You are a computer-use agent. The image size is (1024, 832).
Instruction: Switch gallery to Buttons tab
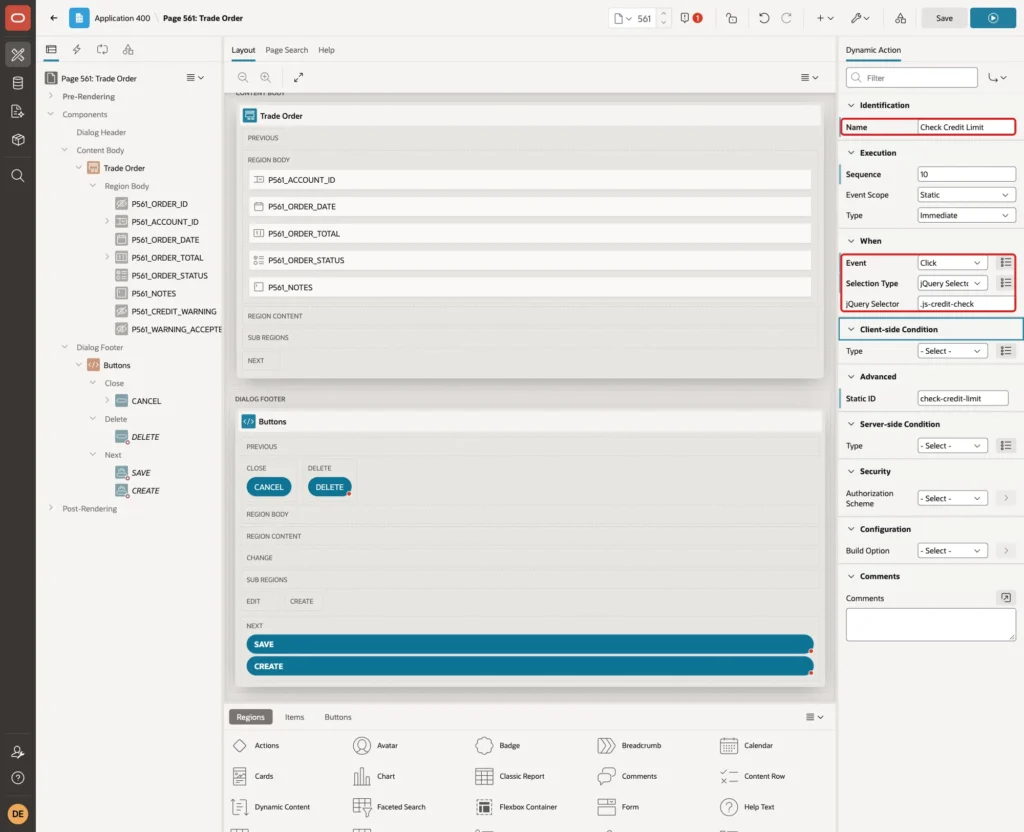pyautogui.click(x=338, y=717)
